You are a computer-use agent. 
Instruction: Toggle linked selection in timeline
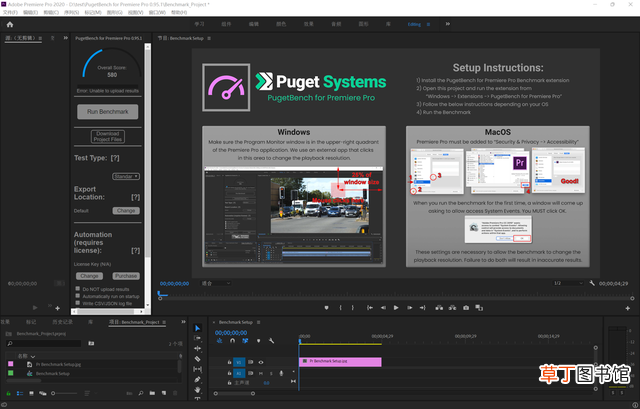click(x=245, y=341)
